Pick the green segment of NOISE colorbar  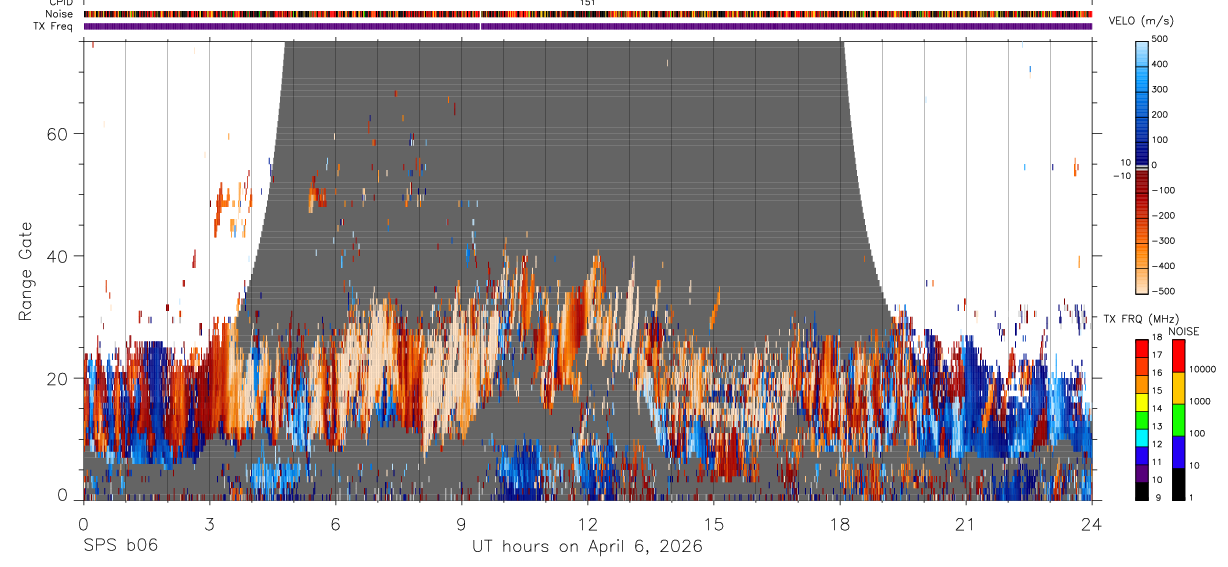tap(1178, 419)
